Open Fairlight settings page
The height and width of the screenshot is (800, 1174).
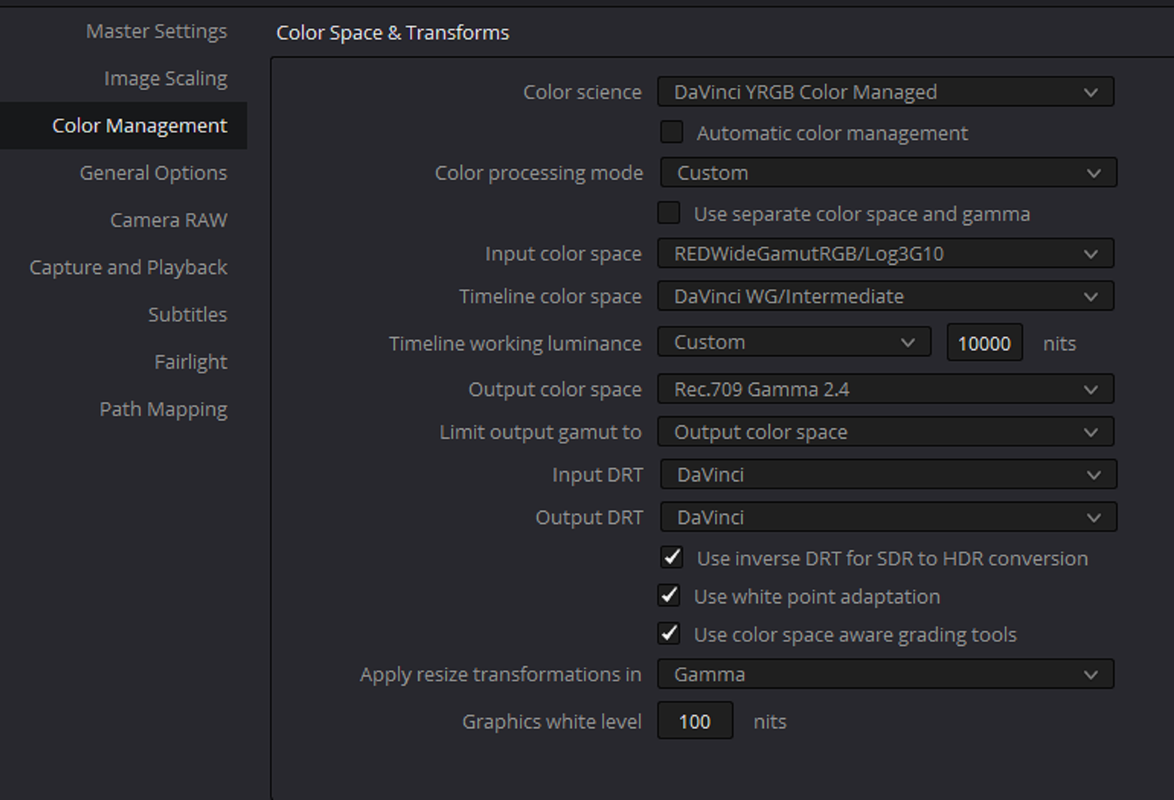click(190, 362)
